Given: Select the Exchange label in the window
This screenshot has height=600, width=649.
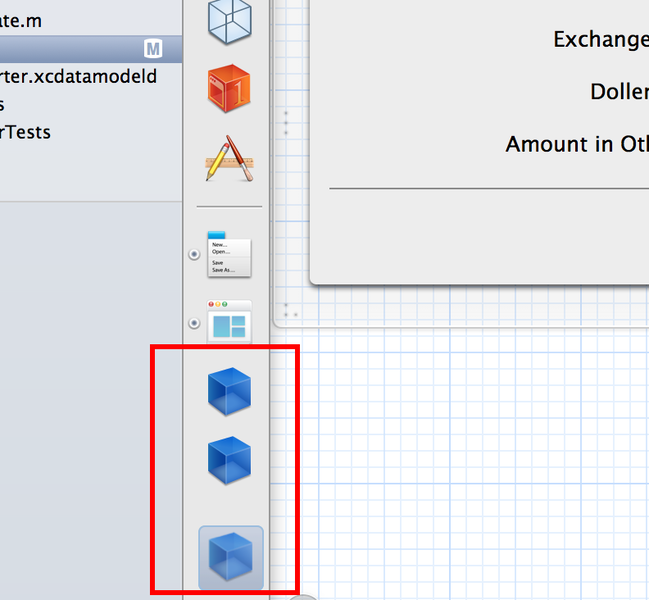Looking at the screenshot, I should coord(600,39).
